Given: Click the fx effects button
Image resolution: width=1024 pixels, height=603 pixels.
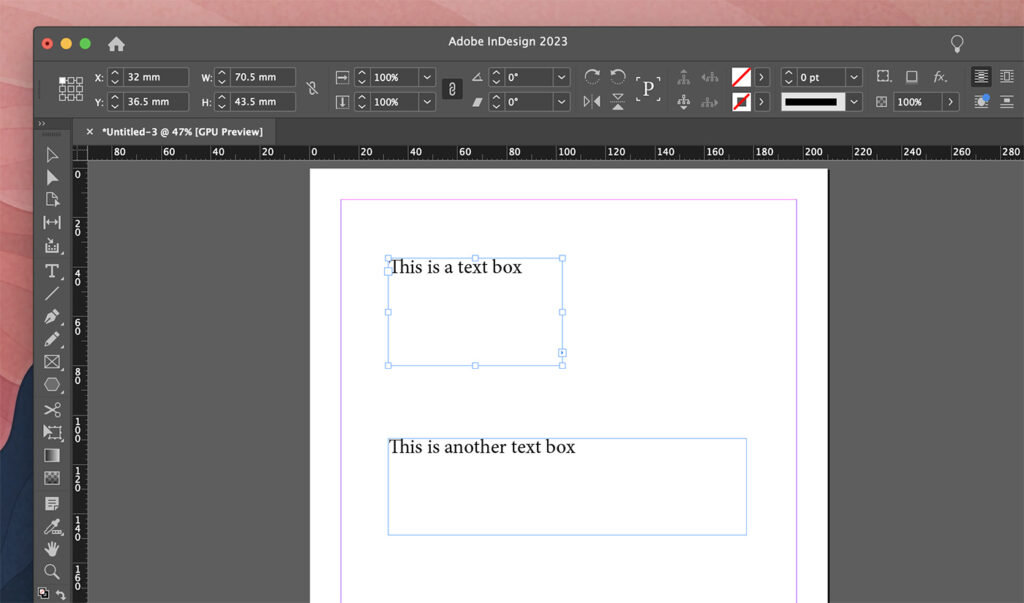Looking at the screenshot, I should tap(938, 76).
